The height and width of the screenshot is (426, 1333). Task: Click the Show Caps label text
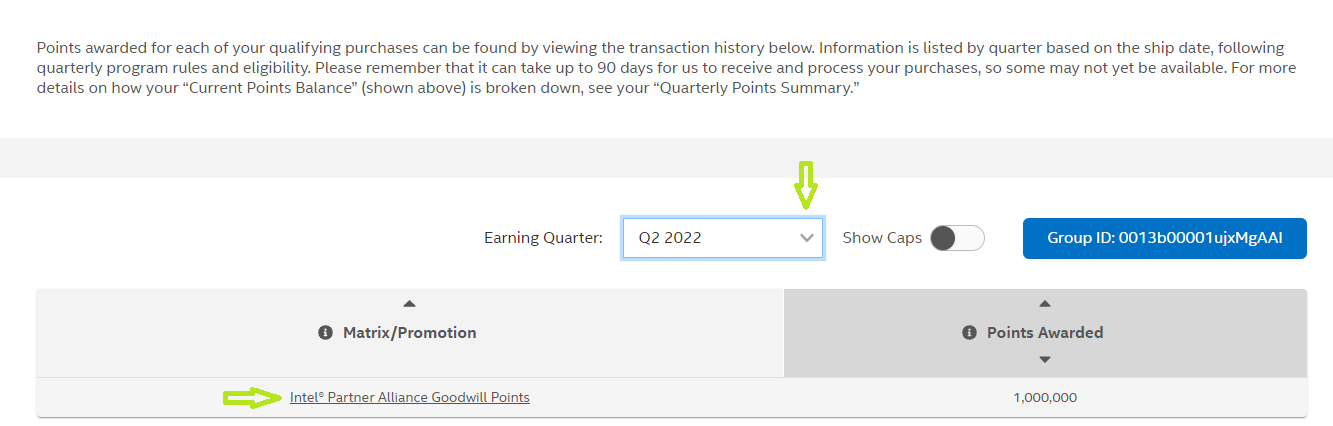pyautogui.click(x=882, y=238)
